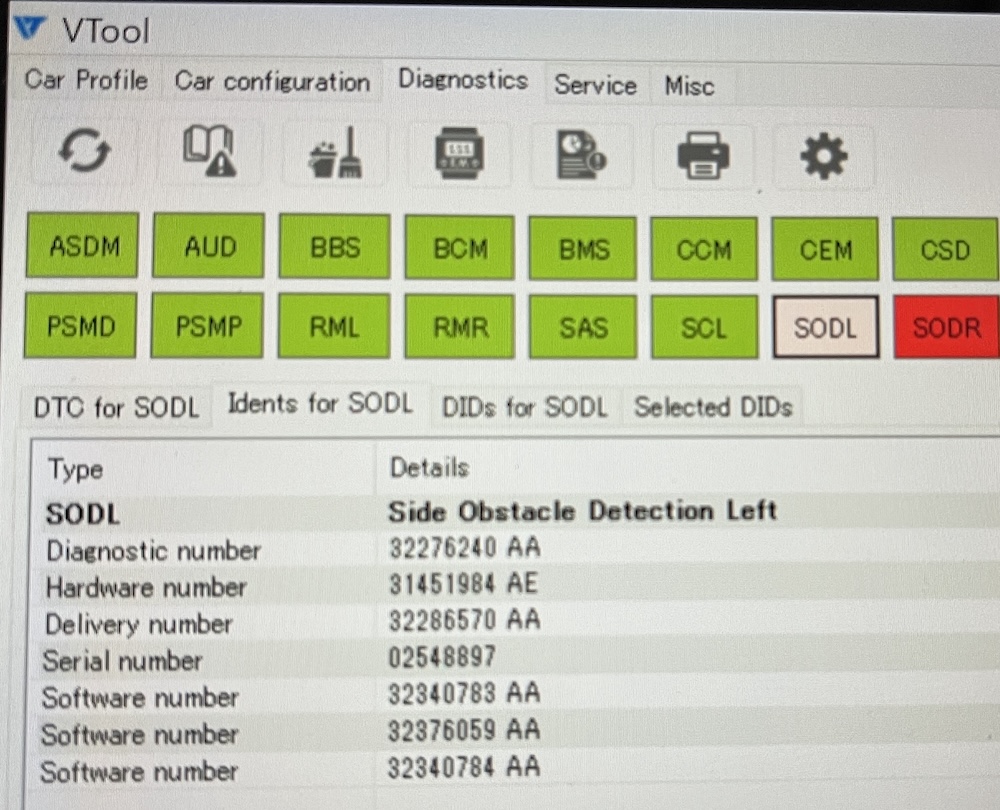Go to the Service tab
Image resolution: width=1000 pixels, height=810 pixels.
595,86
